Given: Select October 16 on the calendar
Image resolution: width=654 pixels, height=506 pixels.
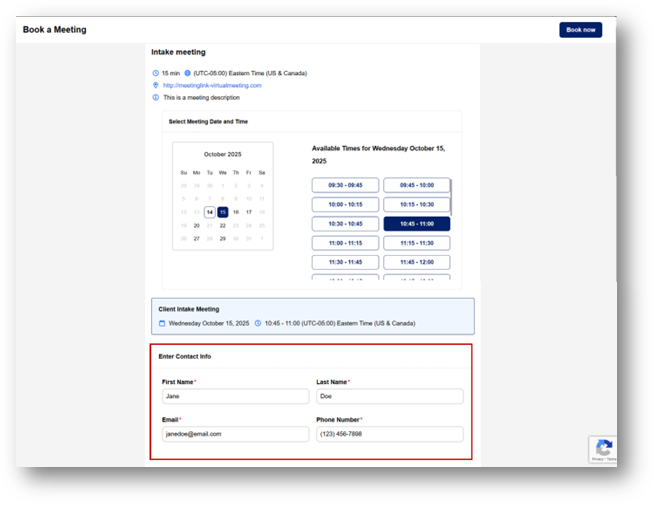Looking at the screenshot, I should coord(236,212).
